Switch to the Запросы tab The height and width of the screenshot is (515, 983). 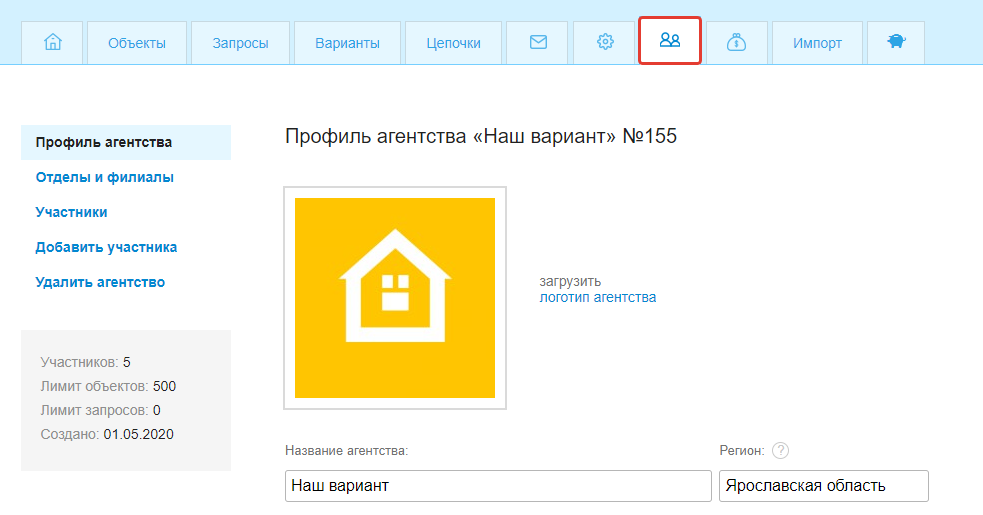[241, 43]
